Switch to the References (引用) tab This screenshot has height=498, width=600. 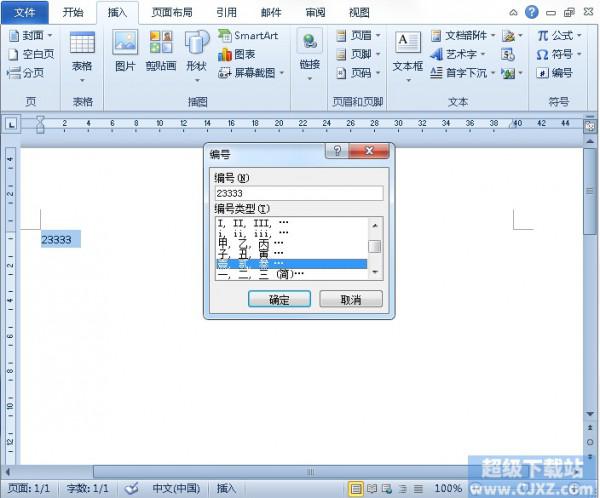point(227,13)
